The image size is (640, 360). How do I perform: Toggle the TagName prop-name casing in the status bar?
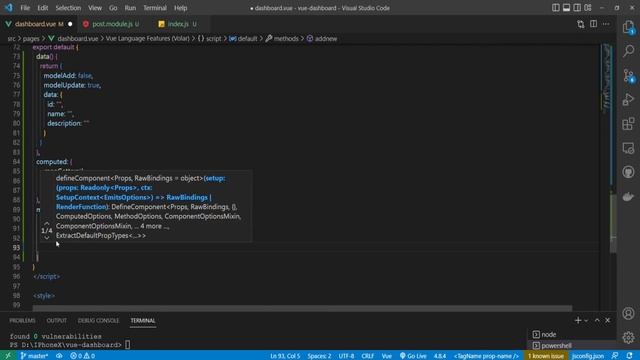click(x=486, y=356)
